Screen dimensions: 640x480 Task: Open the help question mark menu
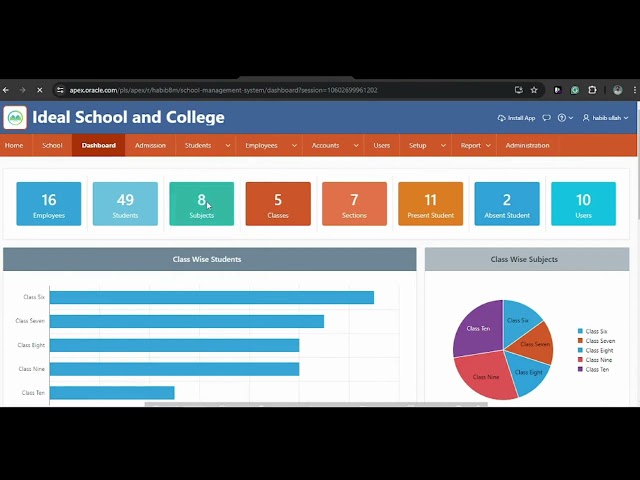point(565,118)
